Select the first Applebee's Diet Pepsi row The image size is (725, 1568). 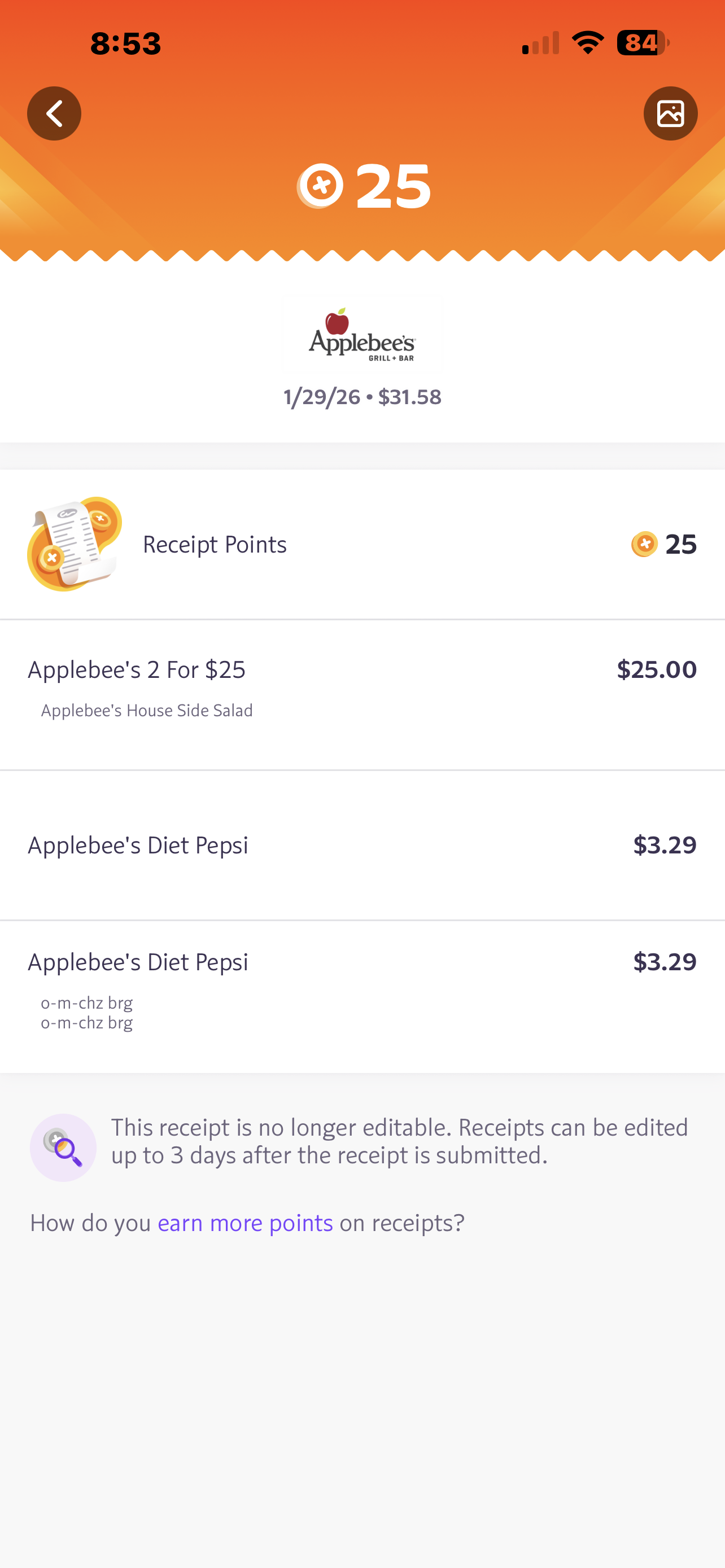click(138, 845)
